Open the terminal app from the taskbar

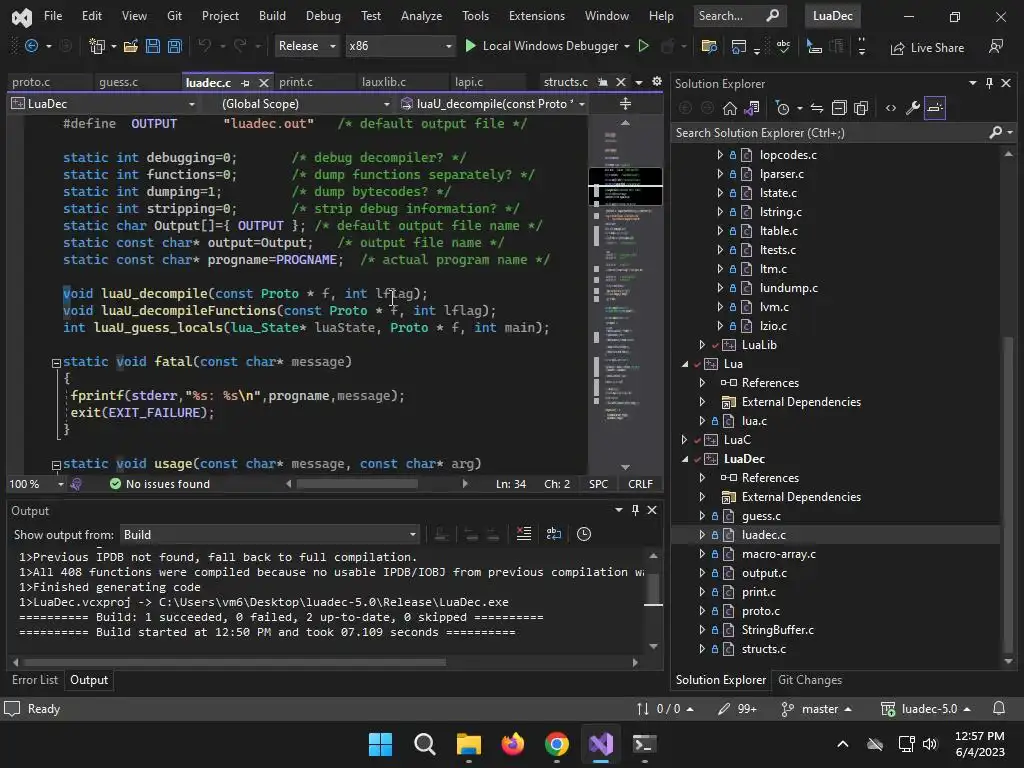[645, 744]
